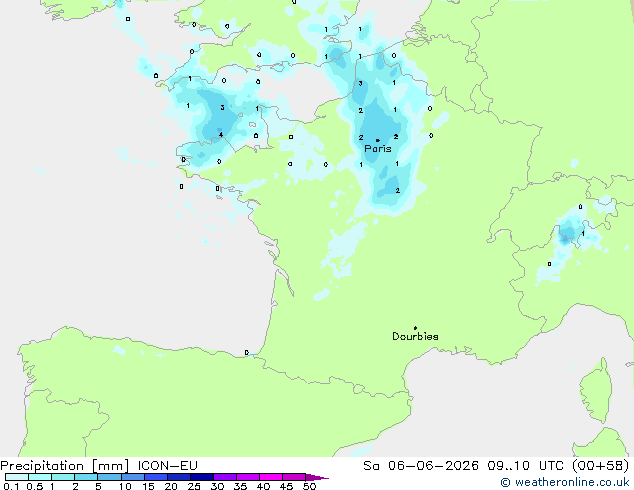
Task: Click the '09..10 UTC' time text
Action: [526, 466]
